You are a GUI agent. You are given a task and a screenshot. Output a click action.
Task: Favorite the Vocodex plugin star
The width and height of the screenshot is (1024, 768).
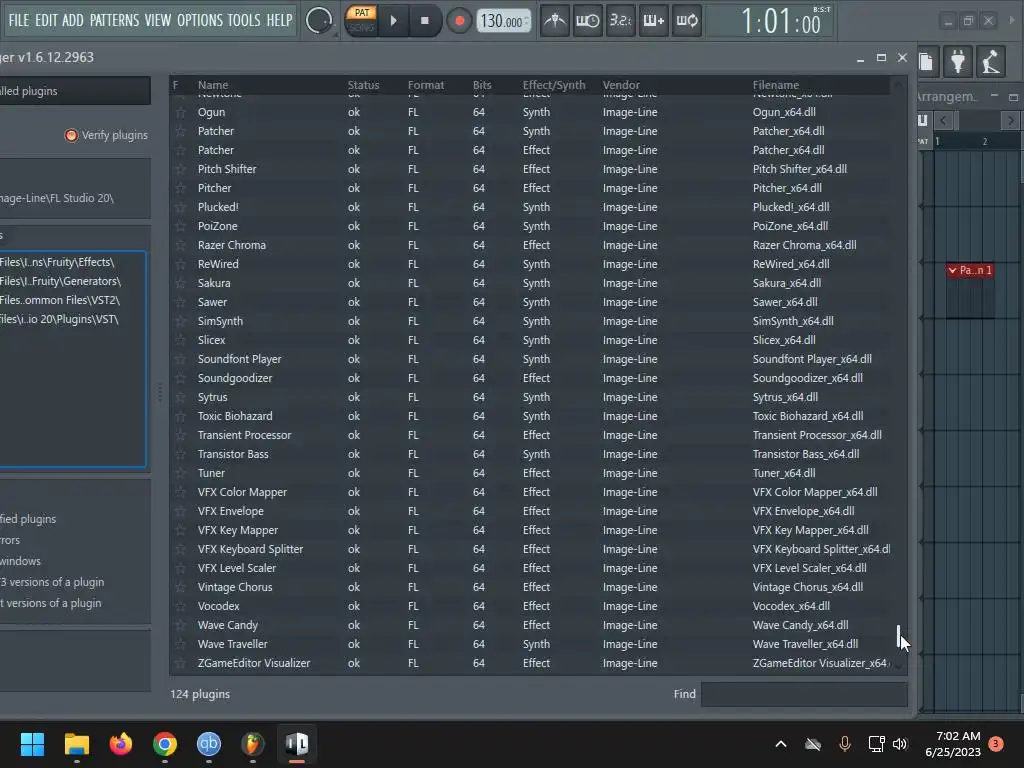coord(180,606)
